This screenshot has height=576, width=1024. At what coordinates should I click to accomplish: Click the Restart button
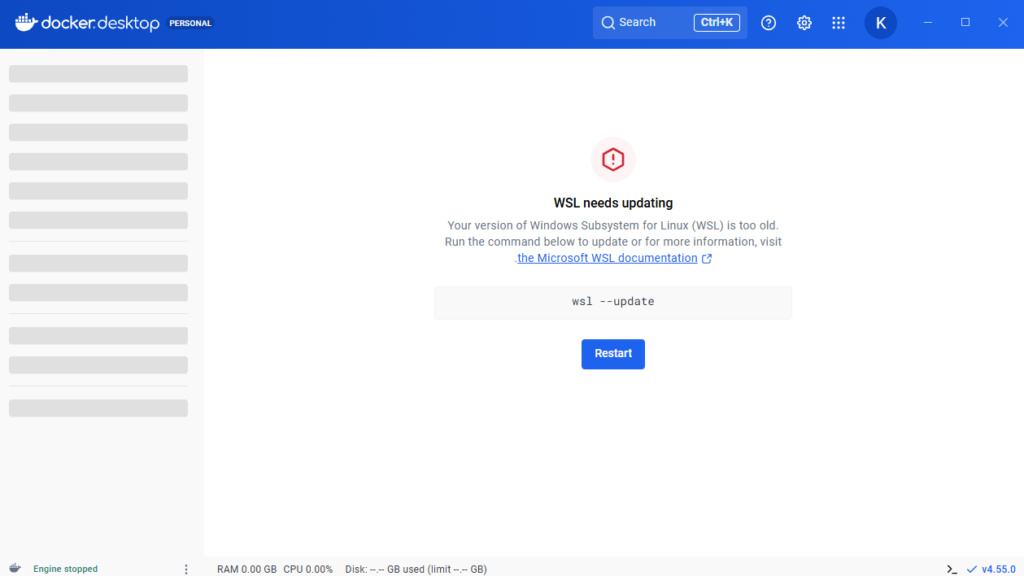[613, 354]
